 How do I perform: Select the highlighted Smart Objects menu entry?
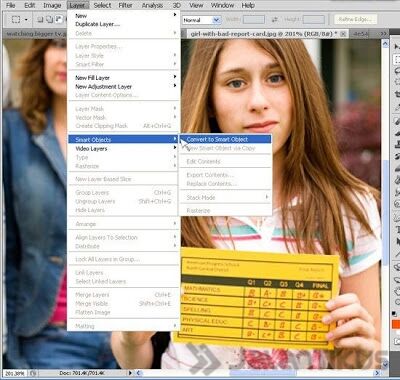click(124, 139)
